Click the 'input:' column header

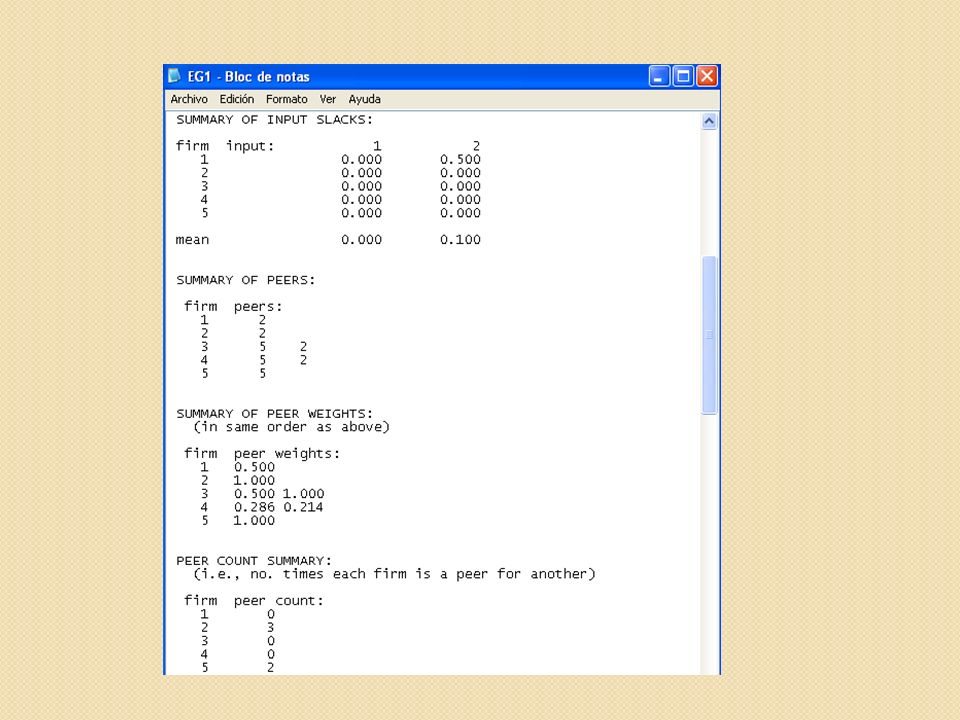coord(250,146)
